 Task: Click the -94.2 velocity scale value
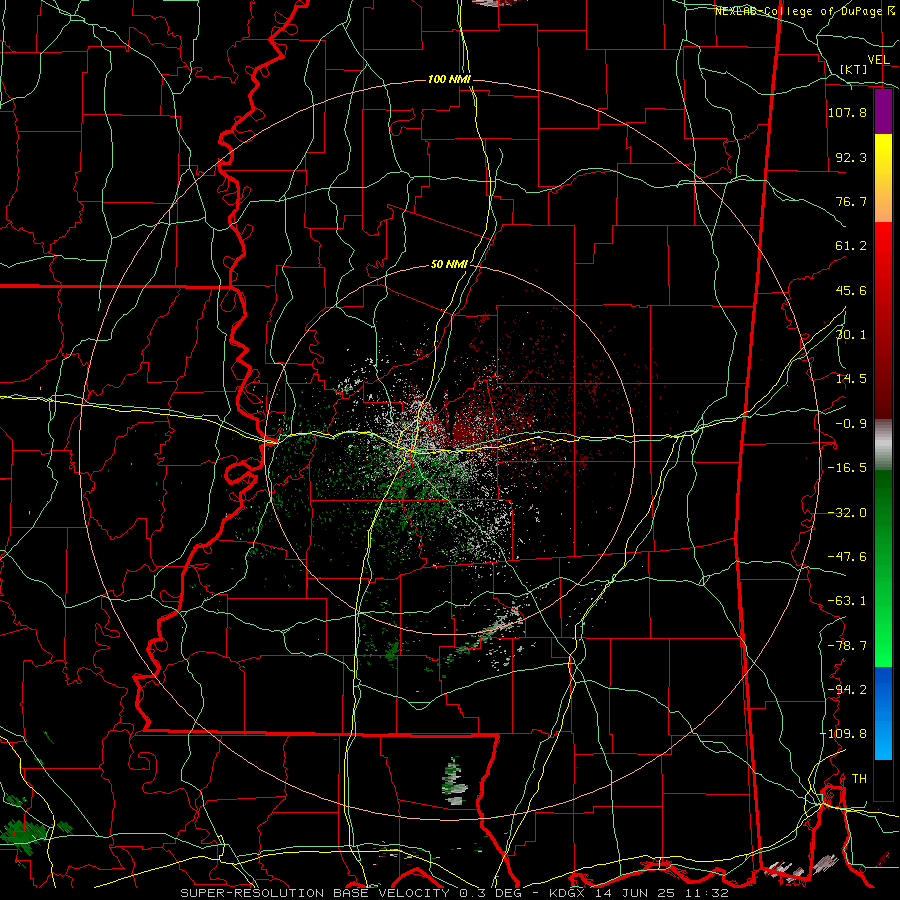tap(847, 689)
